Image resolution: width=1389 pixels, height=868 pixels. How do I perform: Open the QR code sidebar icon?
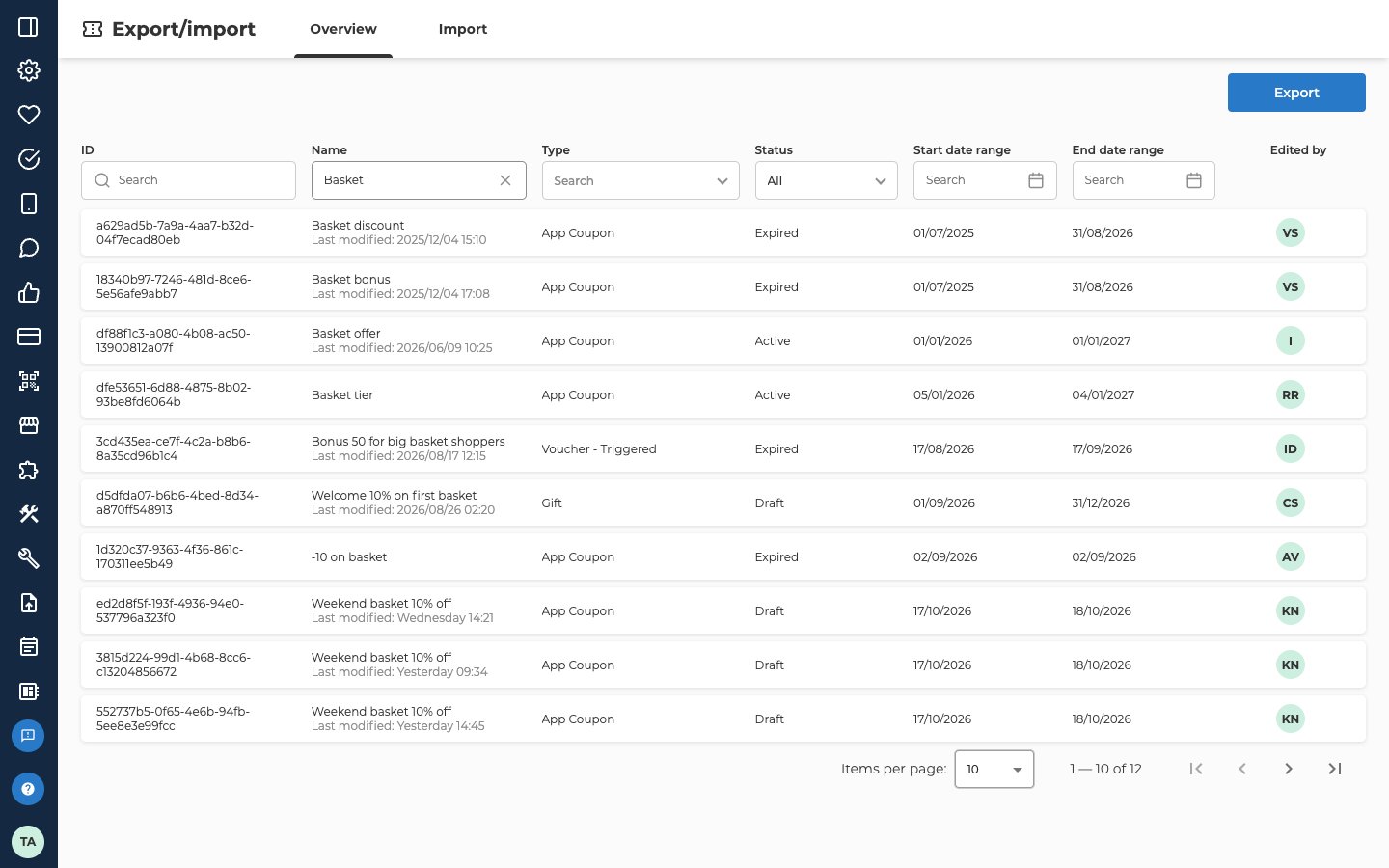(x=29, y=381)
